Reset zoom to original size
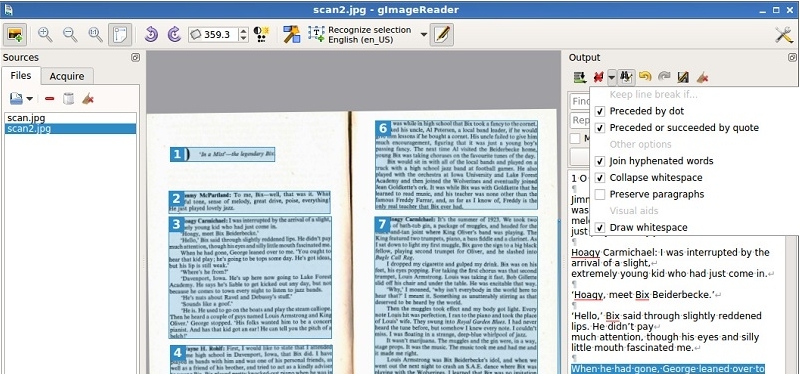Screen dimensions: 800x374 click(x=95, y=35)
